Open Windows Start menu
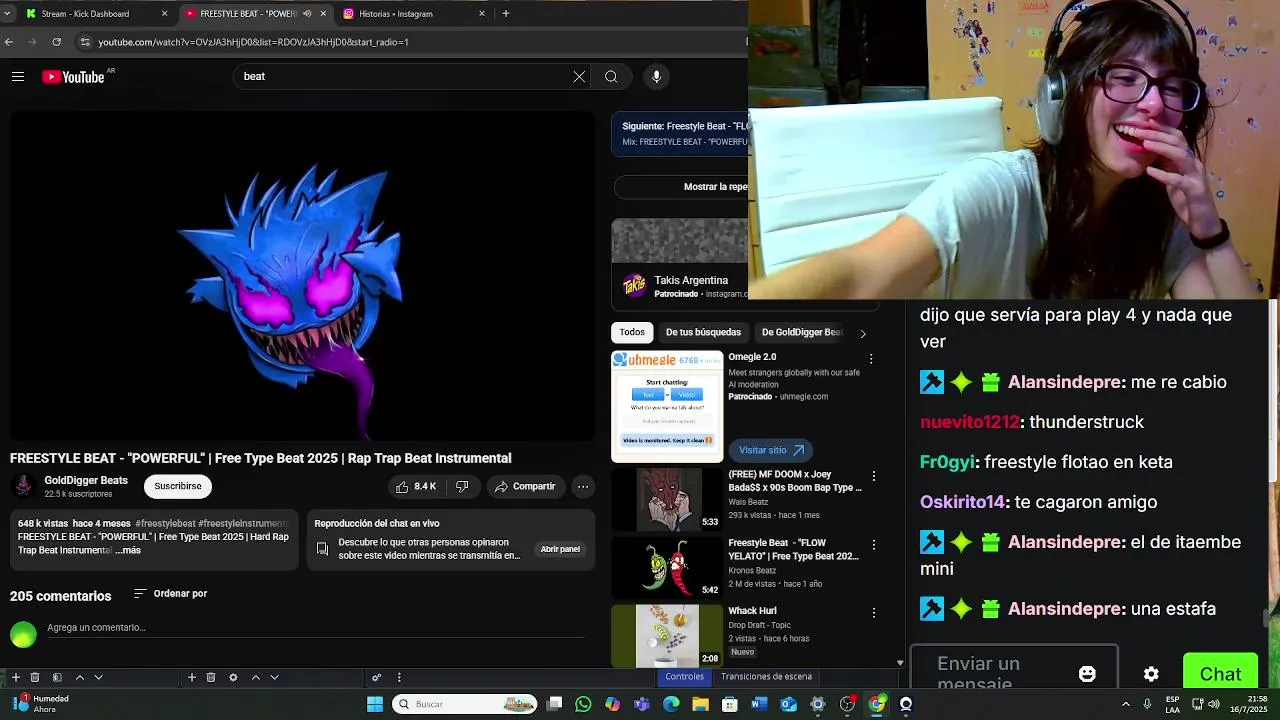Viewport: 1280px width, 720px height. (375, 704)
